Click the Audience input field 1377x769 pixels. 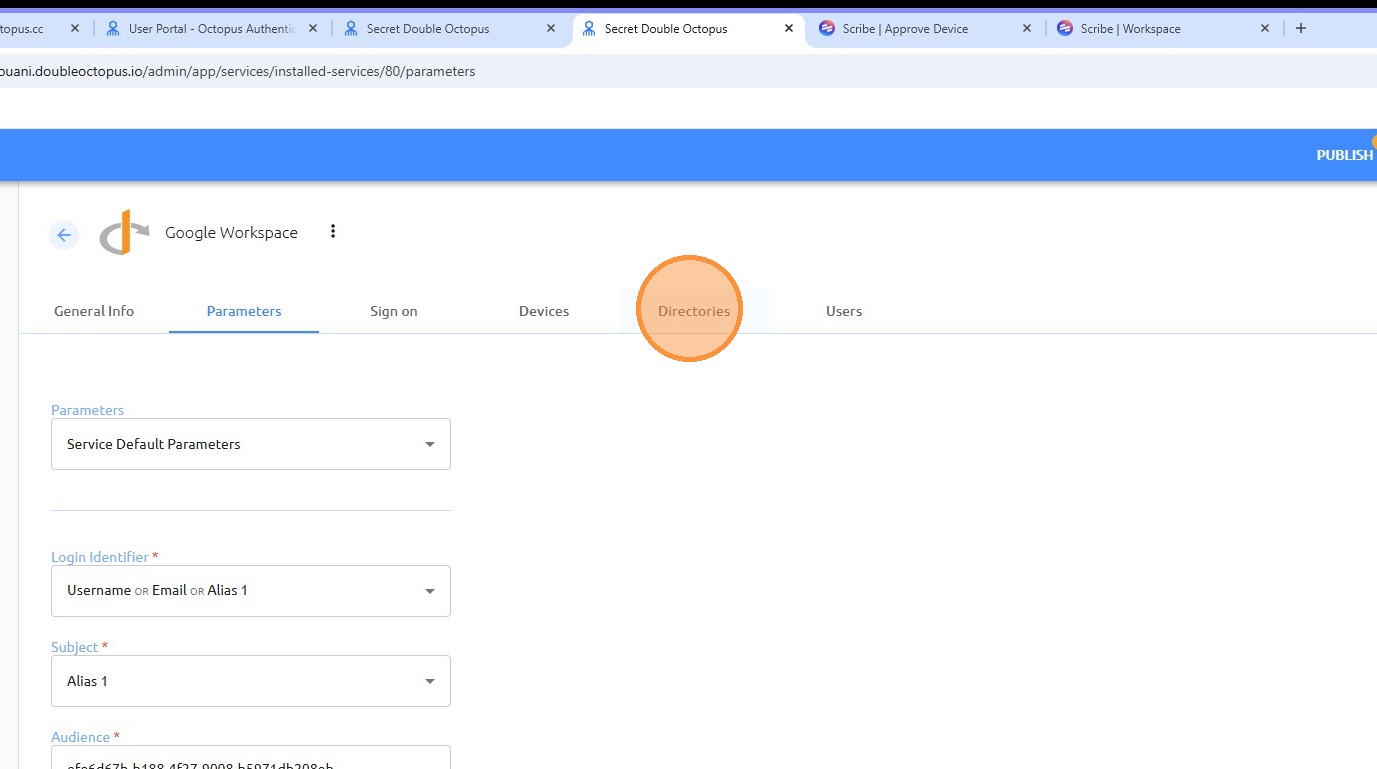[251, 758]
